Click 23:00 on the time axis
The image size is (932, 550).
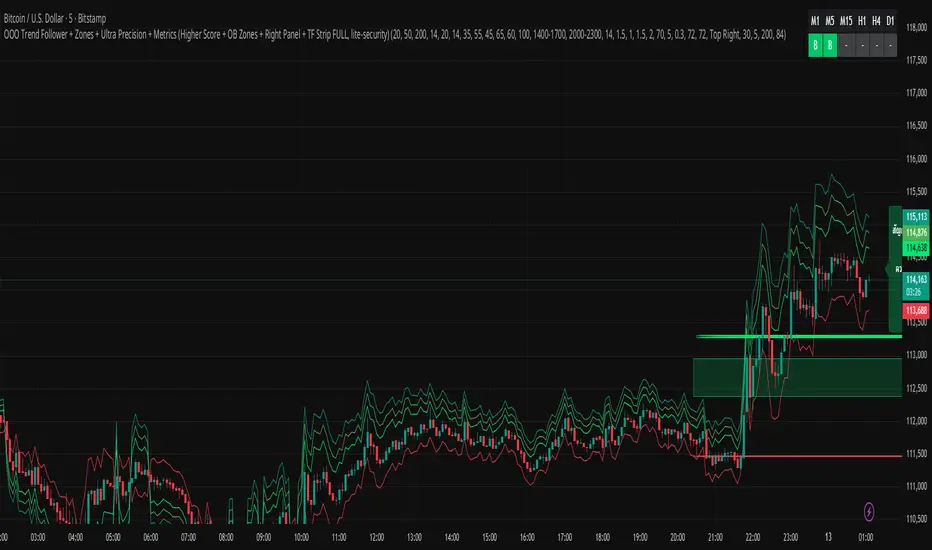click(x=790, y=537)
